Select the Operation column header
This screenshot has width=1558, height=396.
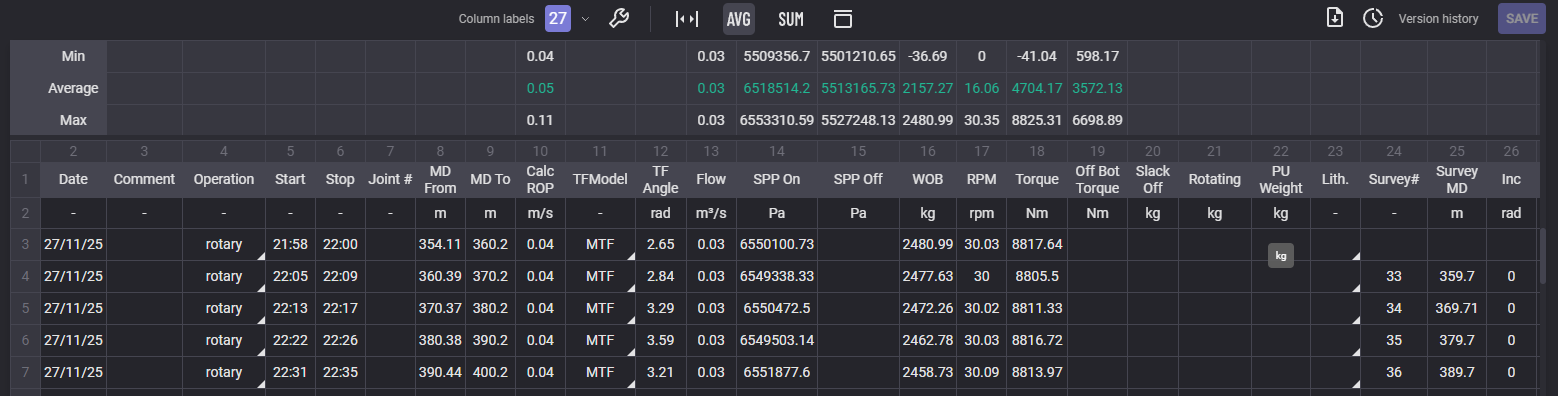(224, 180)
